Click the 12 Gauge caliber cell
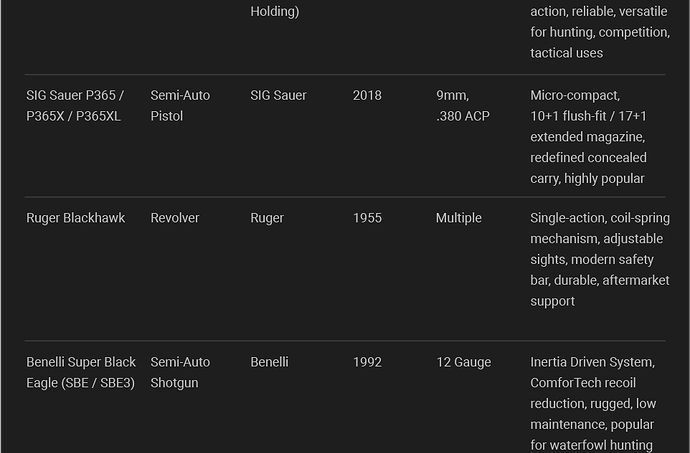 point(463,362)
